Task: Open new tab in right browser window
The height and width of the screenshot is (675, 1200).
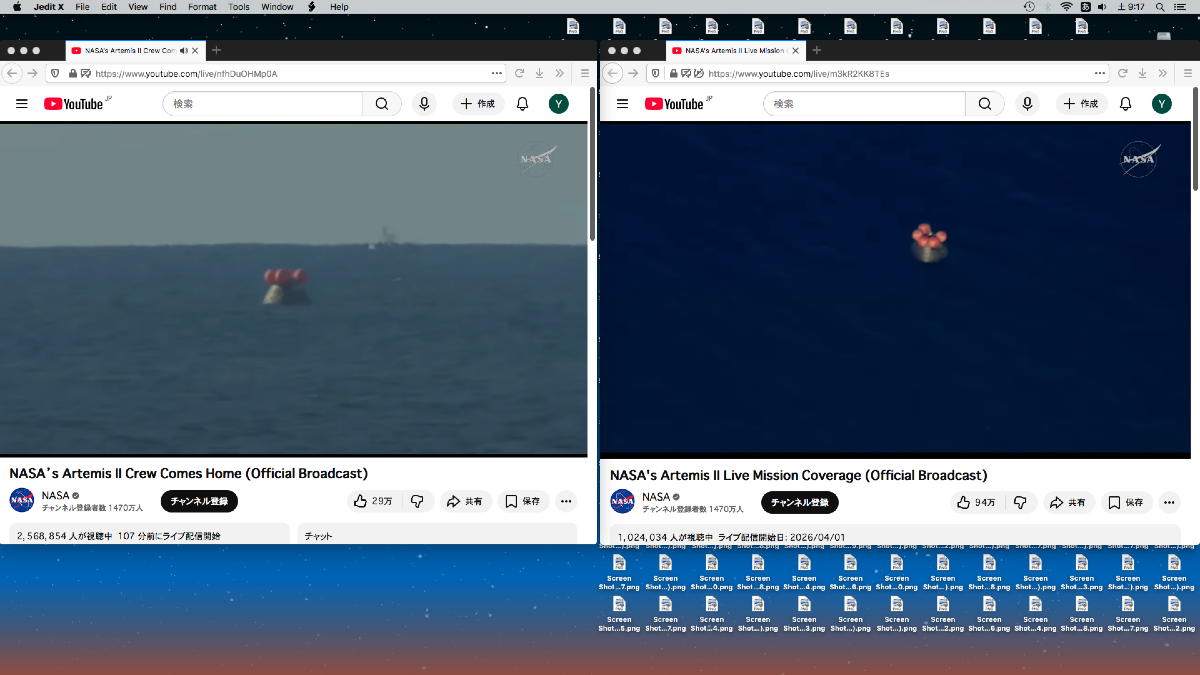Action: pyautogui.click(x=816, y=50)
